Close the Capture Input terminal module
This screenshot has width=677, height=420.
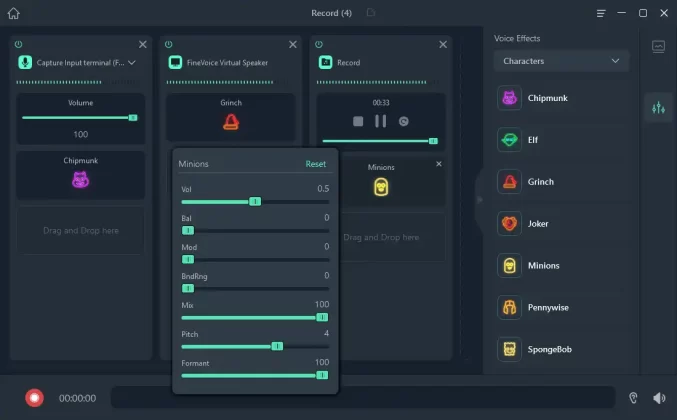pyautogui.click(x=142, y=44)
